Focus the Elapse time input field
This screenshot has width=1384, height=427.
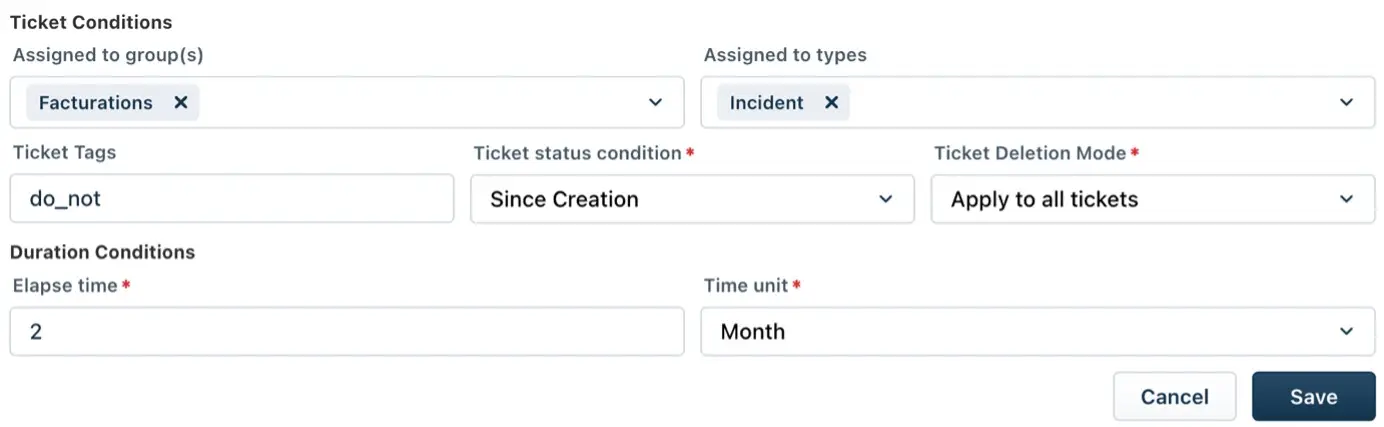point(346,331)
